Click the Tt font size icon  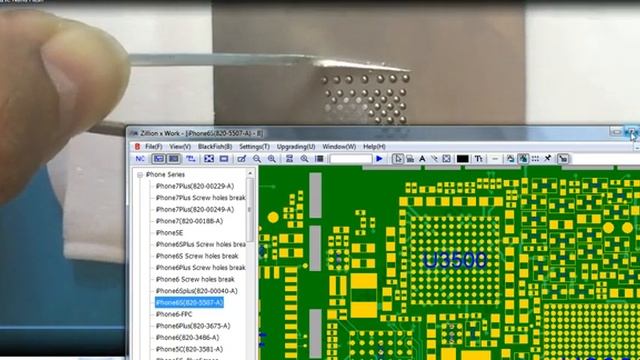[x=479, y=159]
